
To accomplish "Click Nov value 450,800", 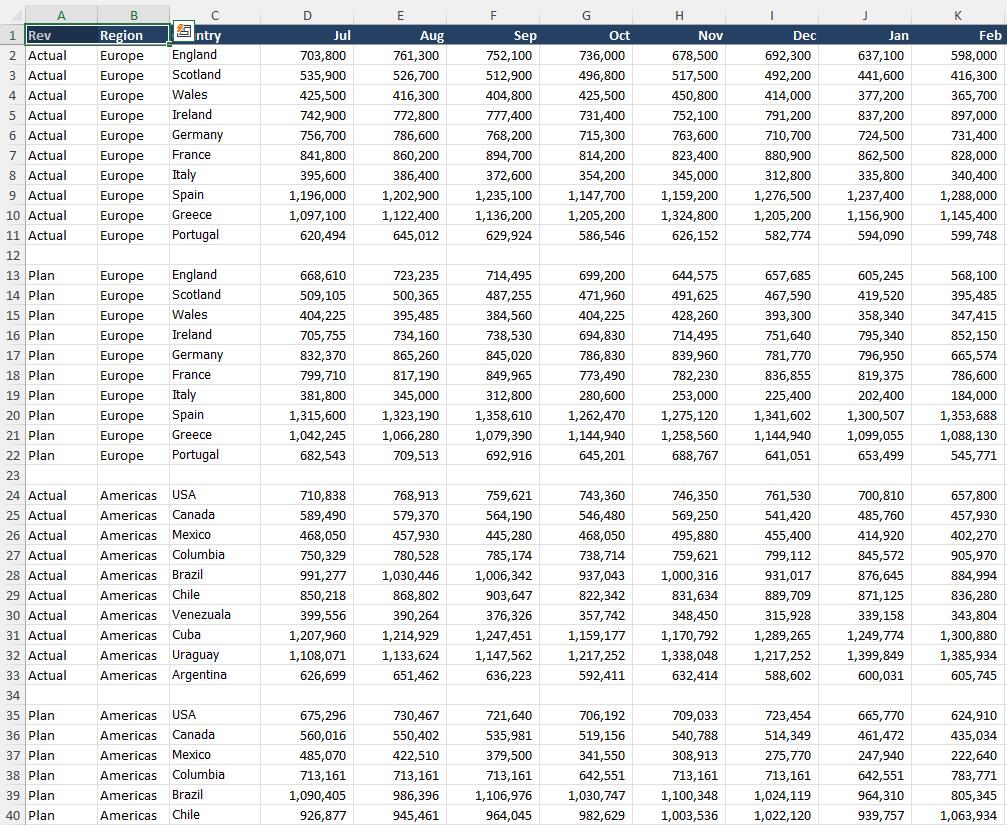I will [x=679, y=95].
